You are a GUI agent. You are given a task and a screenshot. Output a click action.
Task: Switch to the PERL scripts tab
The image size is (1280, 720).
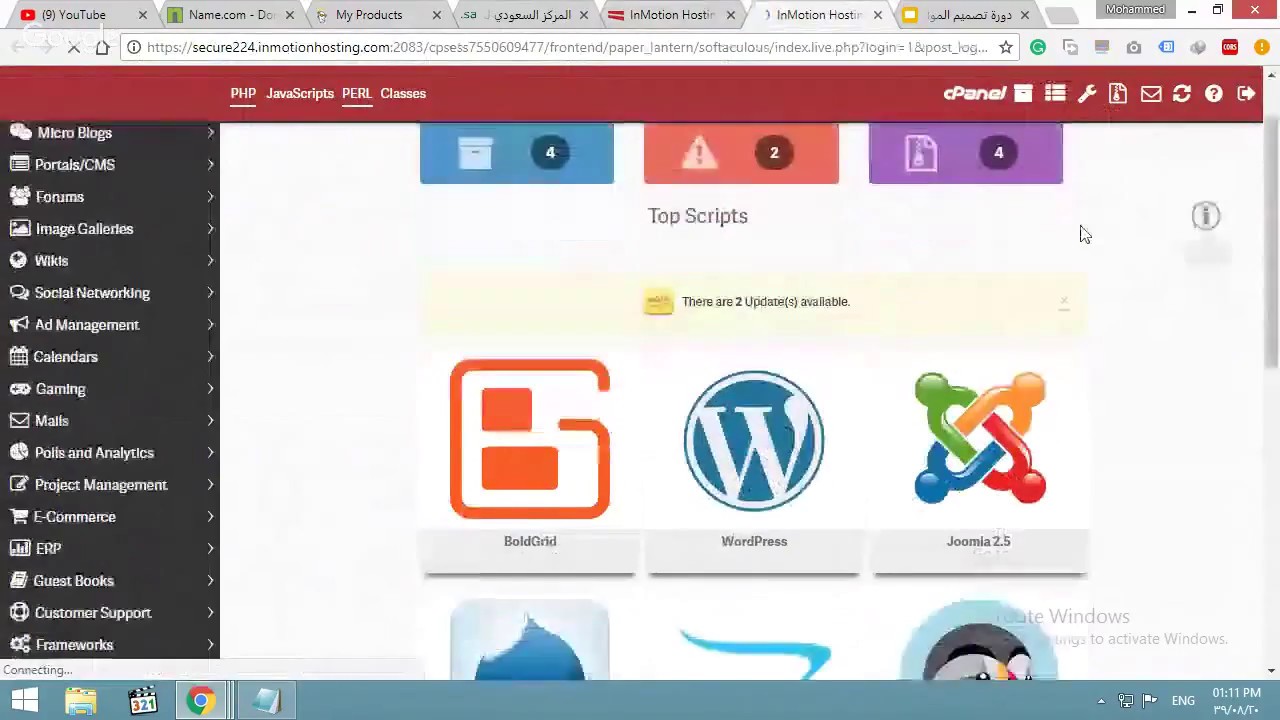coord(356,93)
